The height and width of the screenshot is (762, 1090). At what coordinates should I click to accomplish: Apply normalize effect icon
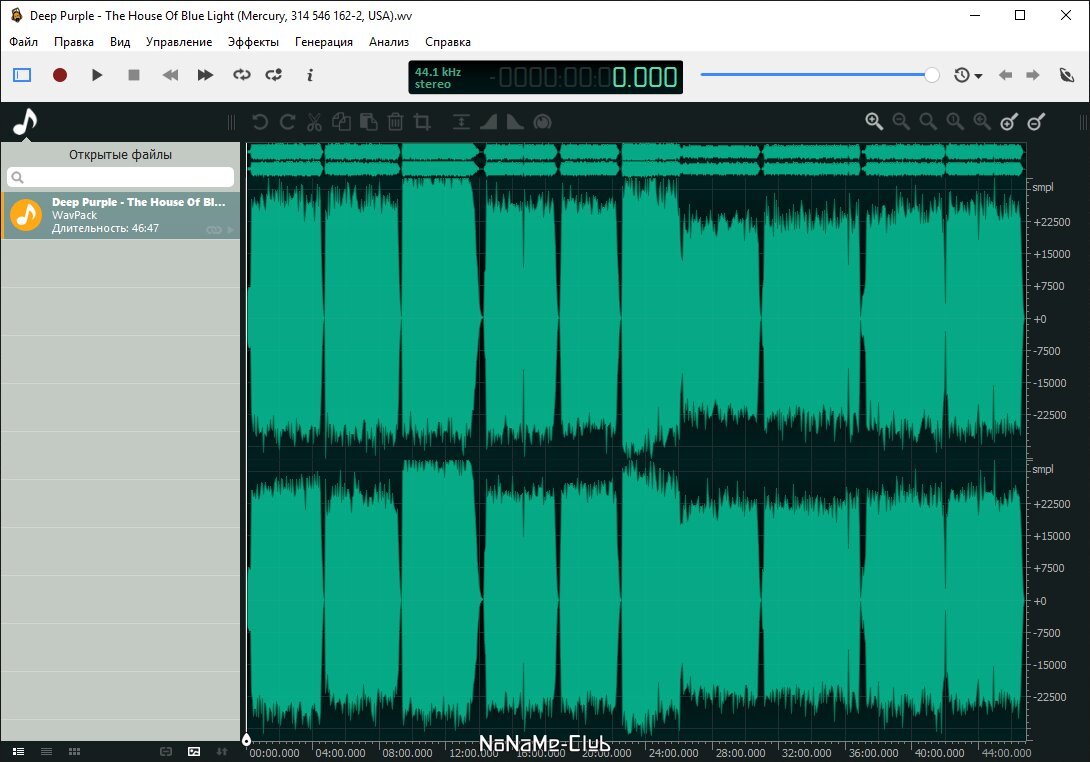pyautogui.click(x=461, y=122)
